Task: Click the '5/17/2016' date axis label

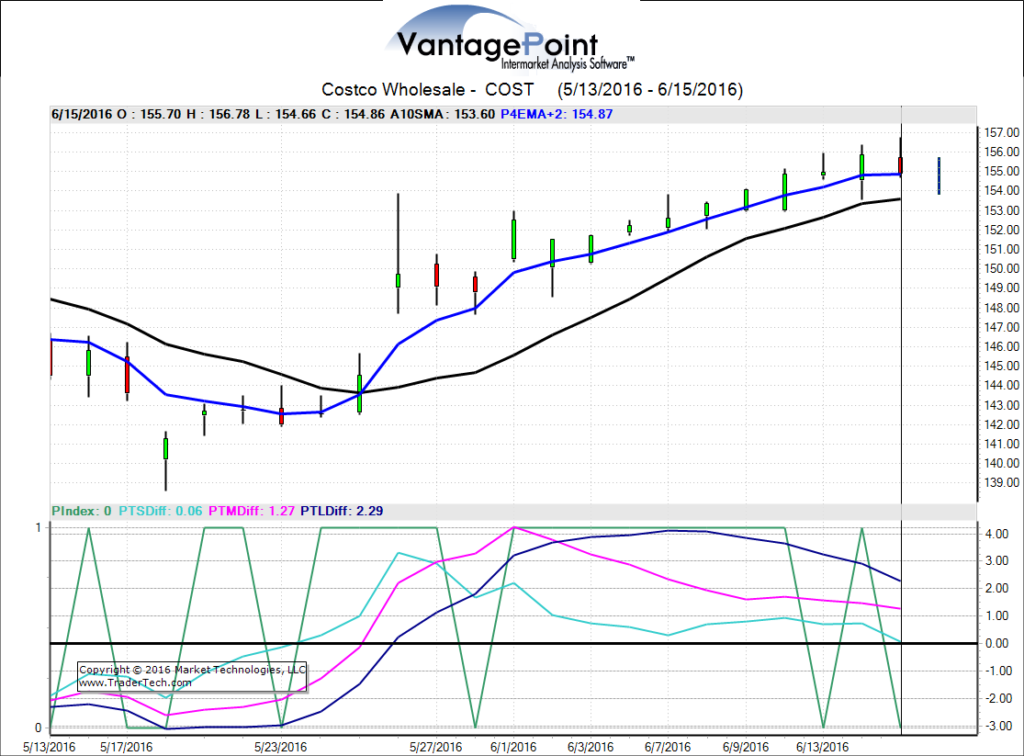Action: 127,747
